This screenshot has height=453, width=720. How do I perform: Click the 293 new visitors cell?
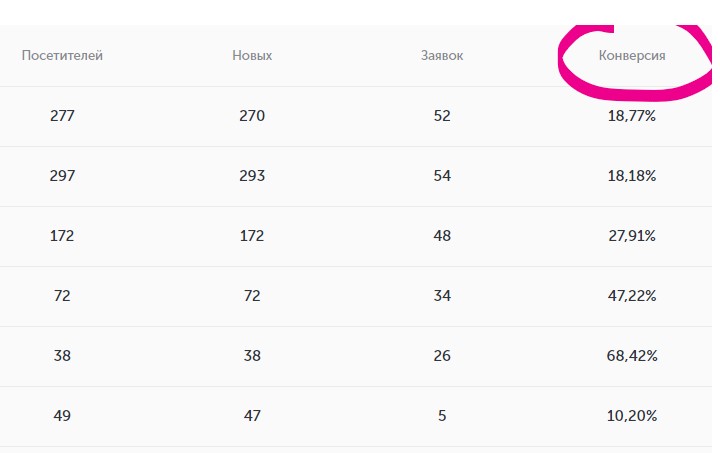click(x=252, y=176)
